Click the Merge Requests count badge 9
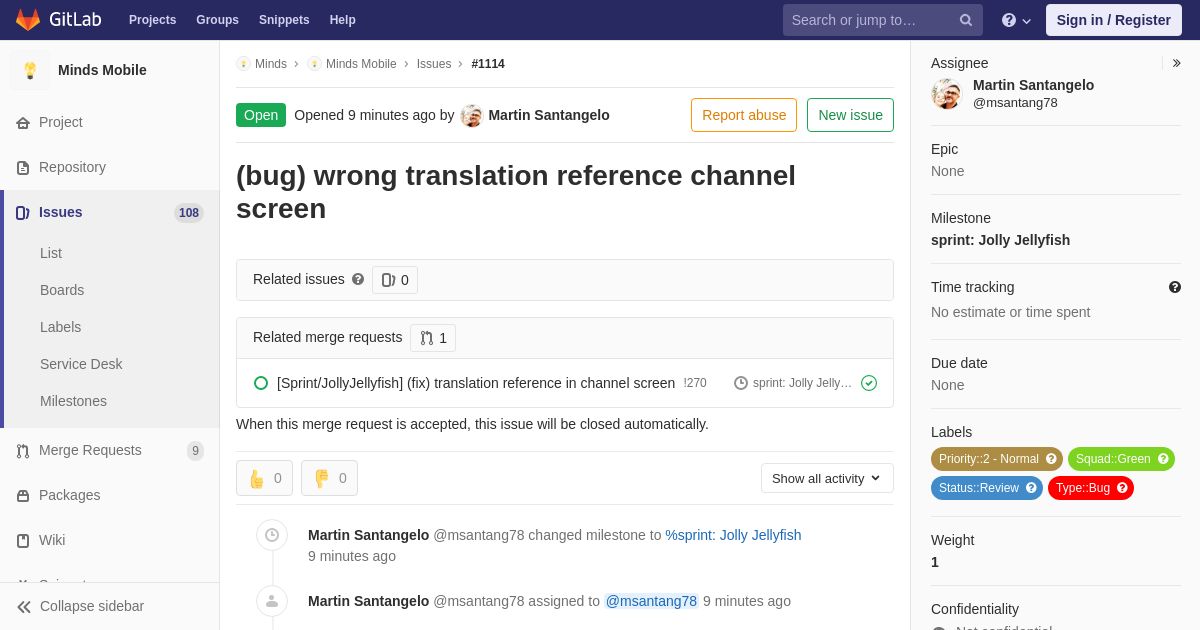The width and height of the screenshot is (1200, 630). pyautogui.click(x=195, y=451)
